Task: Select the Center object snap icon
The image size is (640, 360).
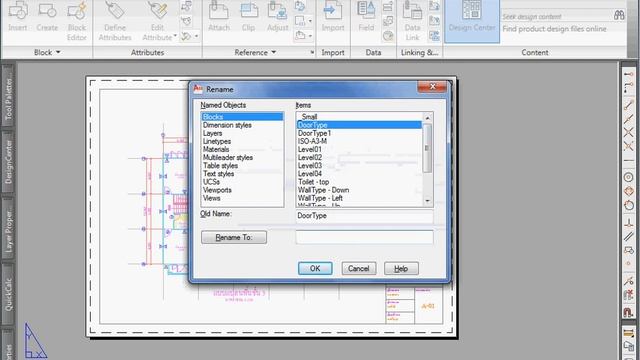Action: (629, 177)
